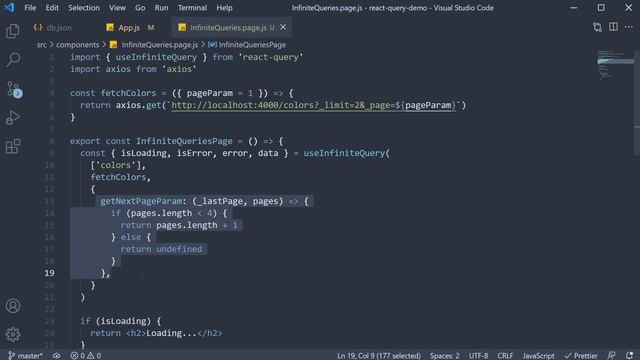640x360 pixels.
Task: Click the src breadcrumb segment
Action: pos(42,44)
